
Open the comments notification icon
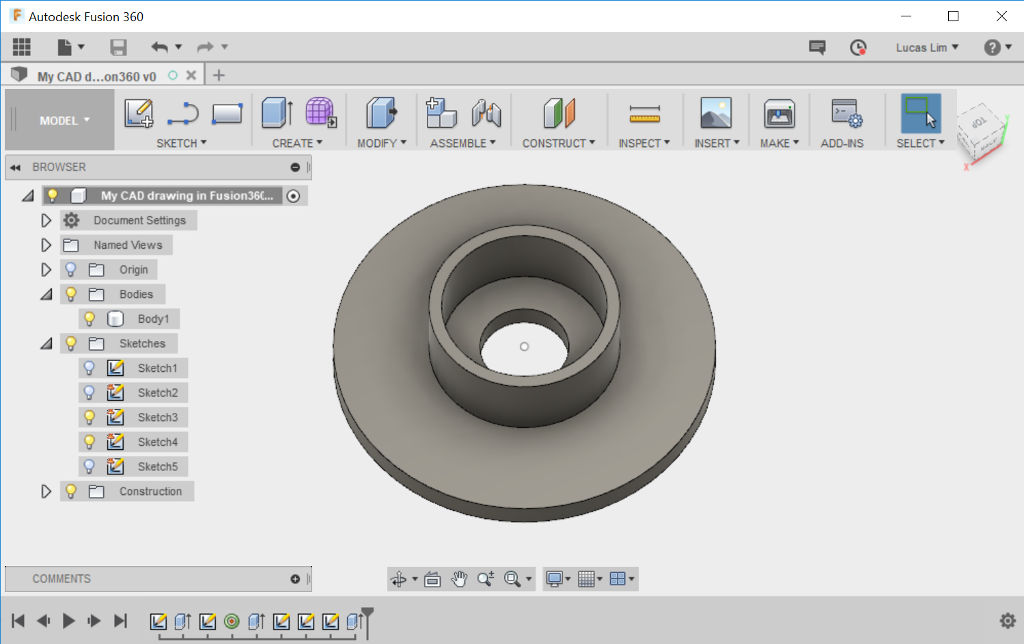tap(817, 47)
